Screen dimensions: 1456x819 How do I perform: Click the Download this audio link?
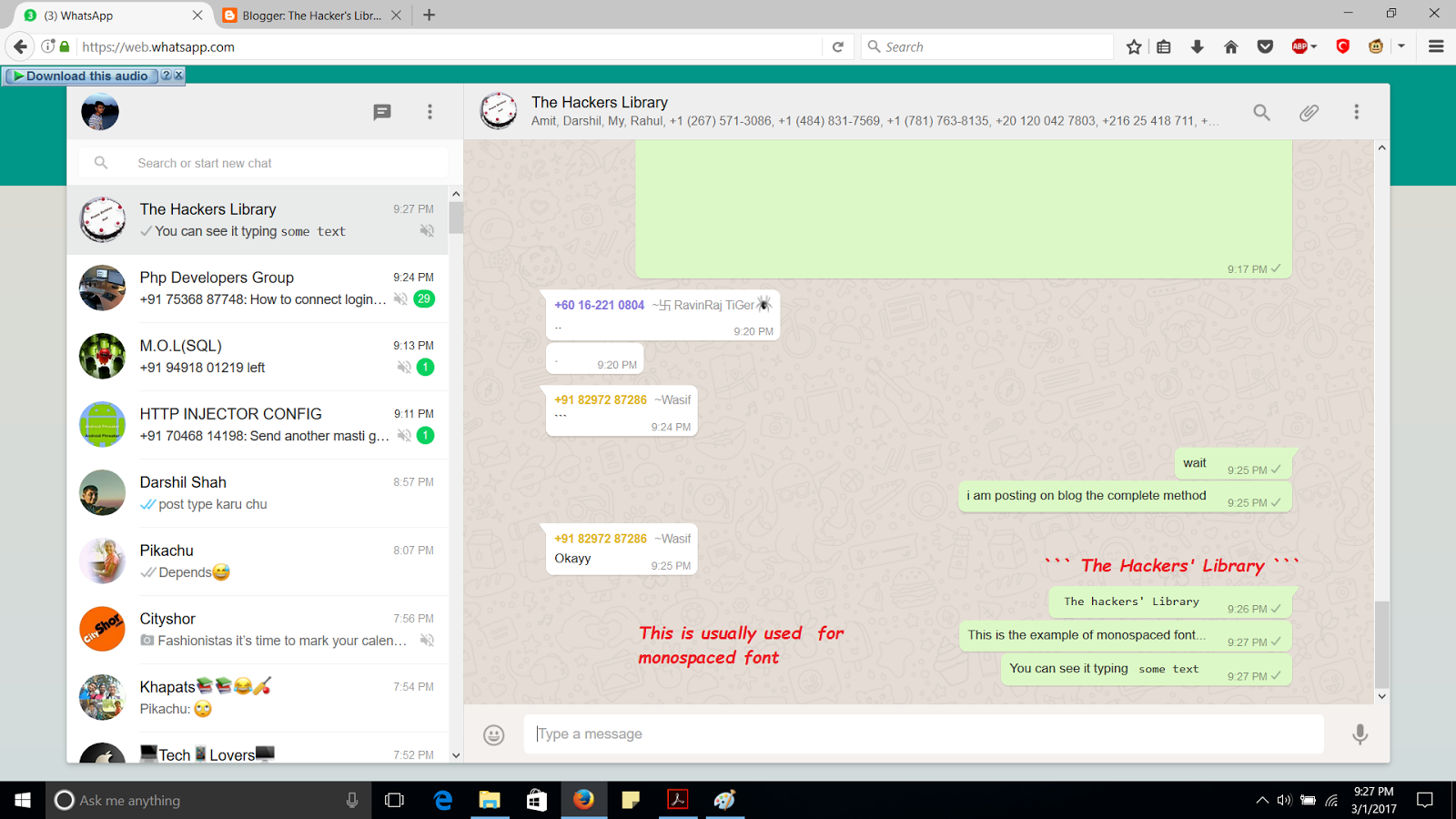click(82, 76)
